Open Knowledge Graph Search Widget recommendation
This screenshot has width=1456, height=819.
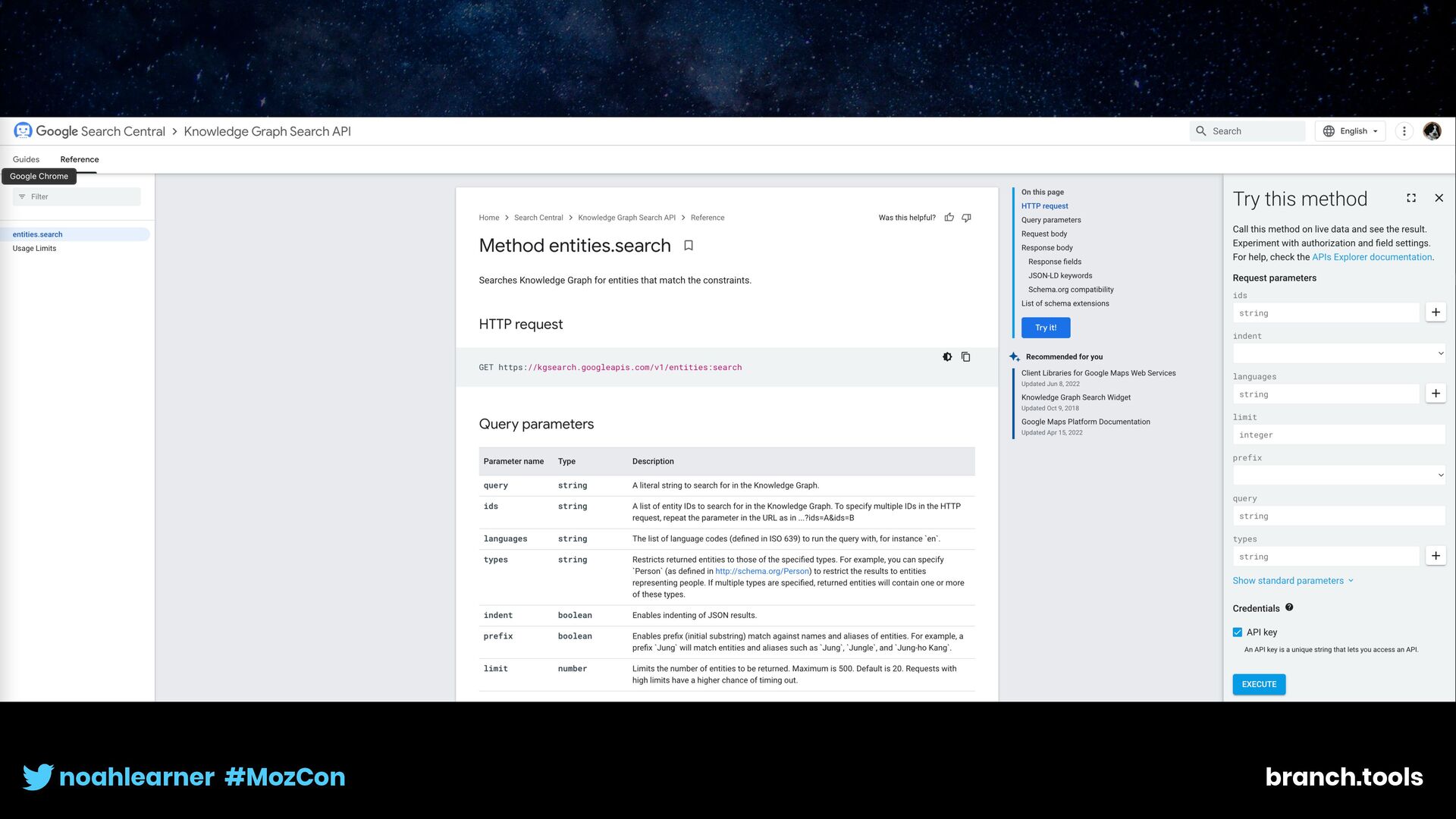click(1075, 397)
